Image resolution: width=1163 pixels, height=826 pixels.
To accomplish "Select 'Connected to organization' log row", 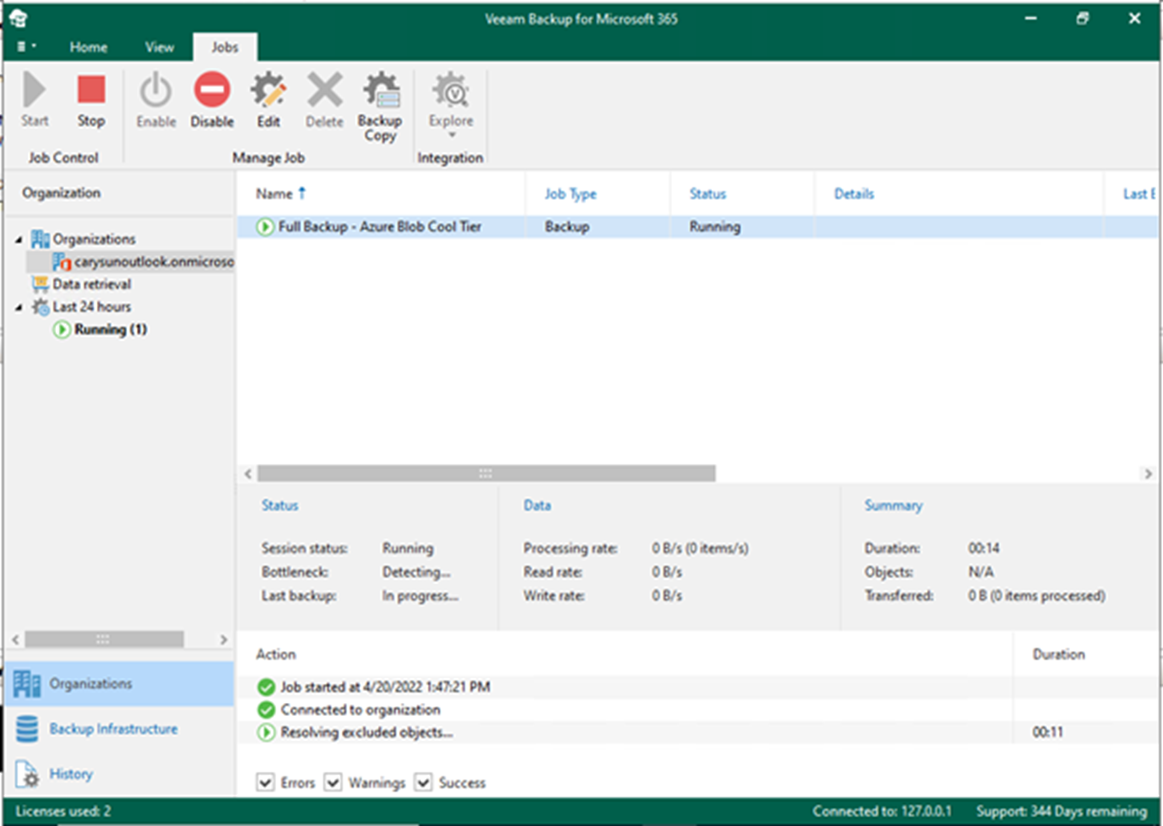I will (x=697, y=710).
